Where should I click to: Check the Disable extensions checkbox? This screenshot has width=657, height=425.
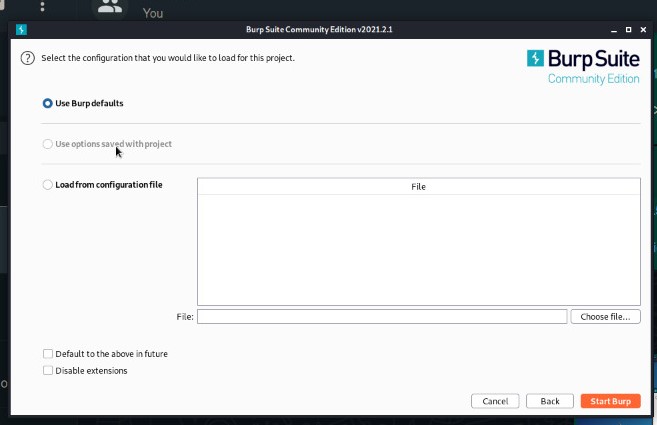pos(48,371)
